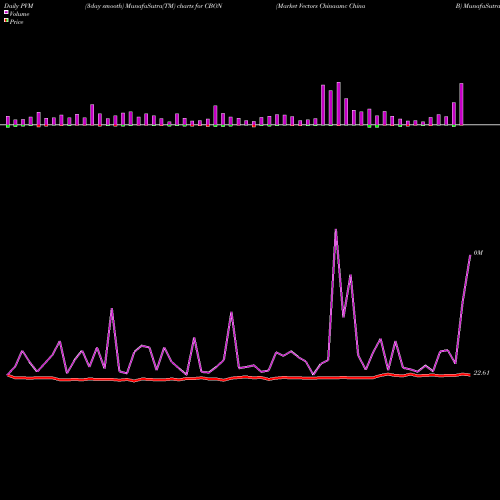Click the right end of the red price line
The image size is (500, 500).
coord(469,375)
